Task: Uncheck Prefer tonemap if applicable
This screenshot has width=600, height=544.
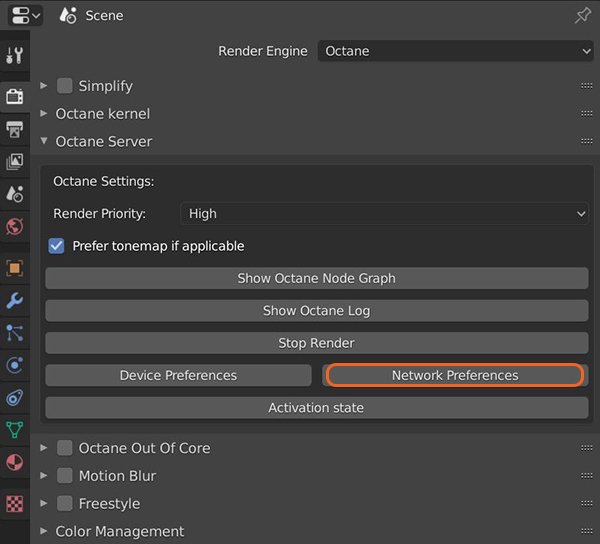Action: [x=56, y=246]
